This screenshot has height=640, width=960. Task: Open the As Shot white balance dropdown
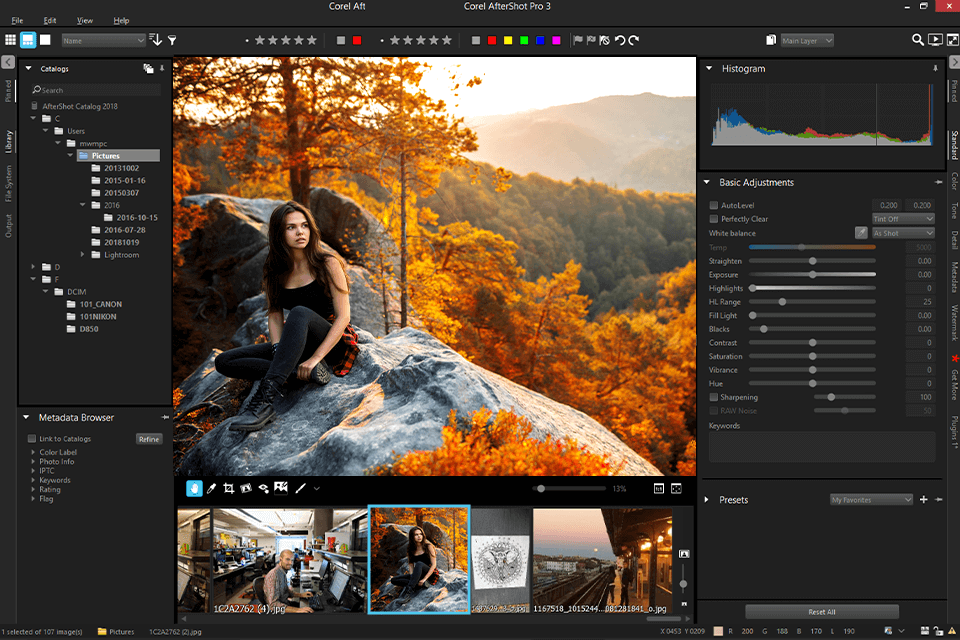(903, 233)
